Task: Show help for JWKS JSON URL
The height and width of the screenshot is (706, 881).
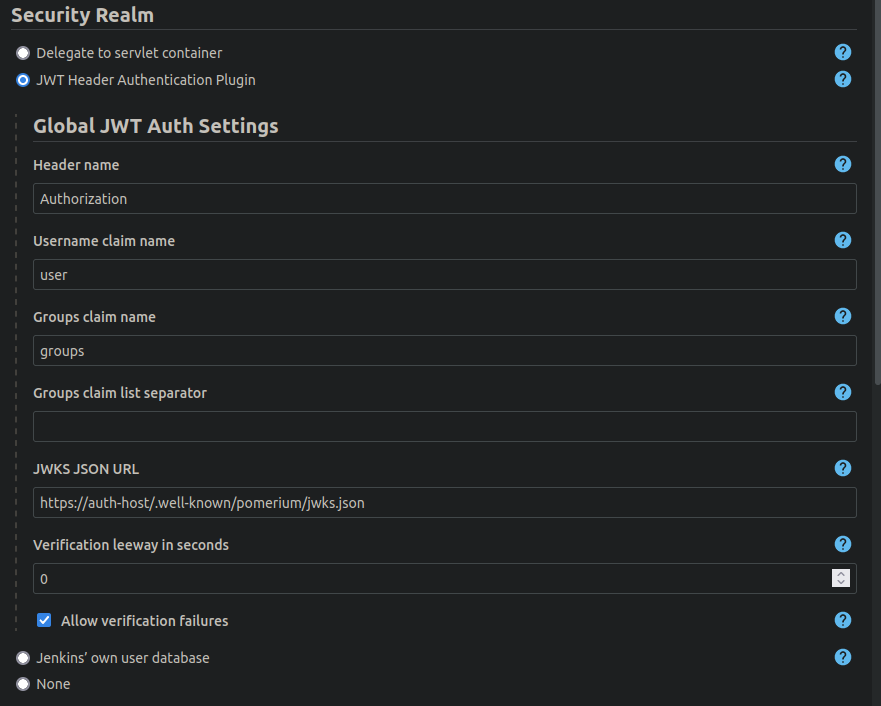Action: [842, 468]
